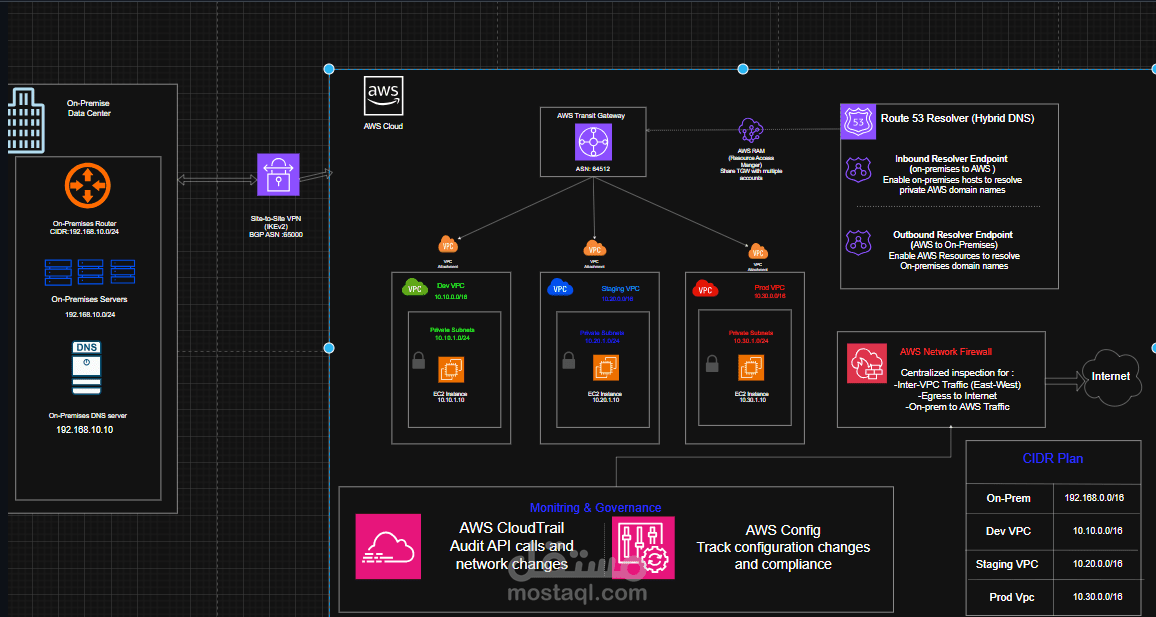This screenshot has height=617, width=1156.
Task: Select the 'AWS Network Firewall' red title
Action: coord(948,352)
